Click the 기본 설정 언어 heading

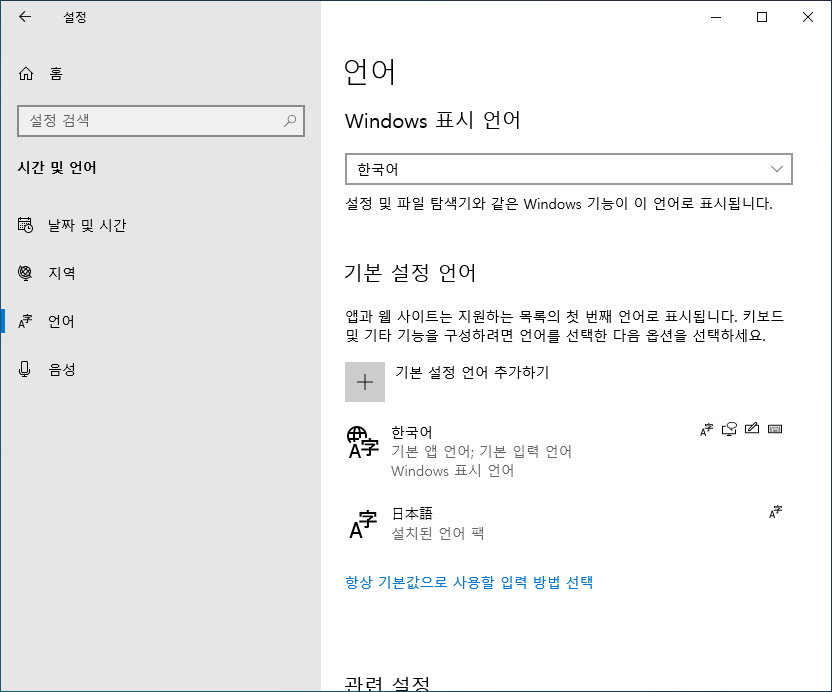click(x=410, y=273)
